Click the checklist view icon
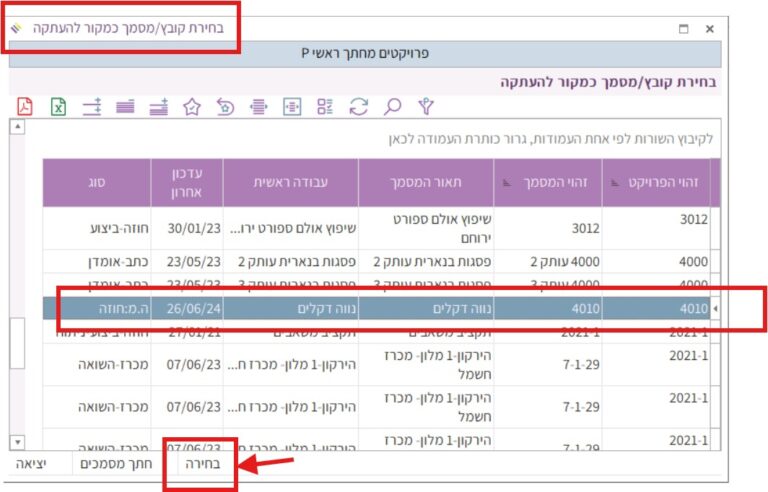The width and height of the screenshot is (768, 492). click(x=325, y=106)
